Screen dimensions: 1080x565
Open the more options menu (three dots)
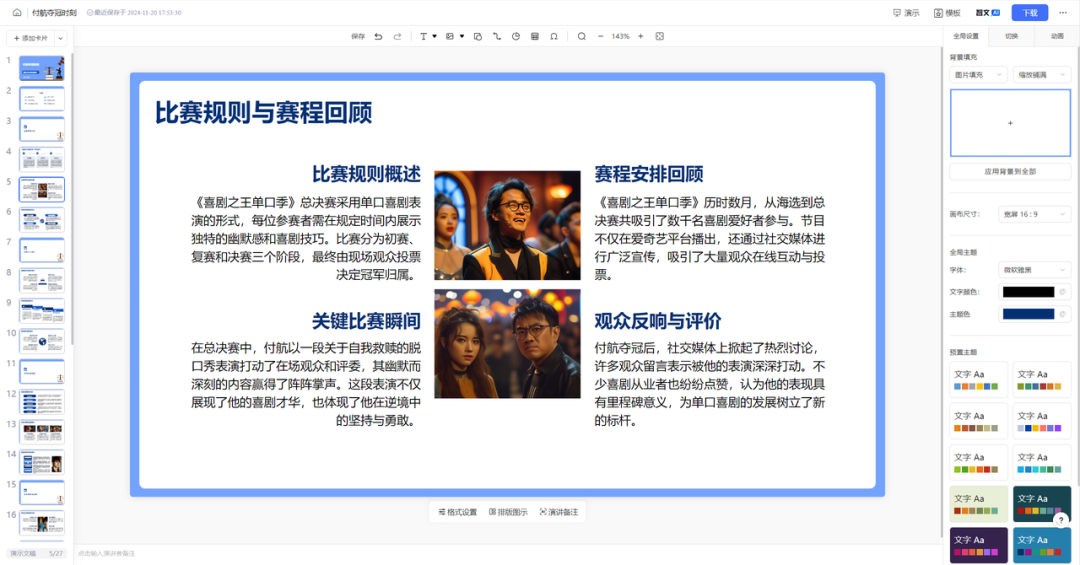[x=1063, y=12]
